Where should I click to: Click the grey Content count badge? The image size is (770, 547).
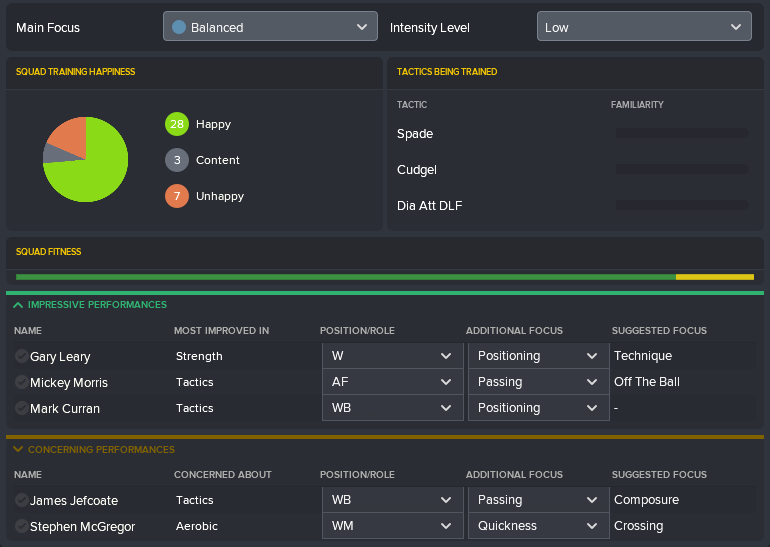177,160
